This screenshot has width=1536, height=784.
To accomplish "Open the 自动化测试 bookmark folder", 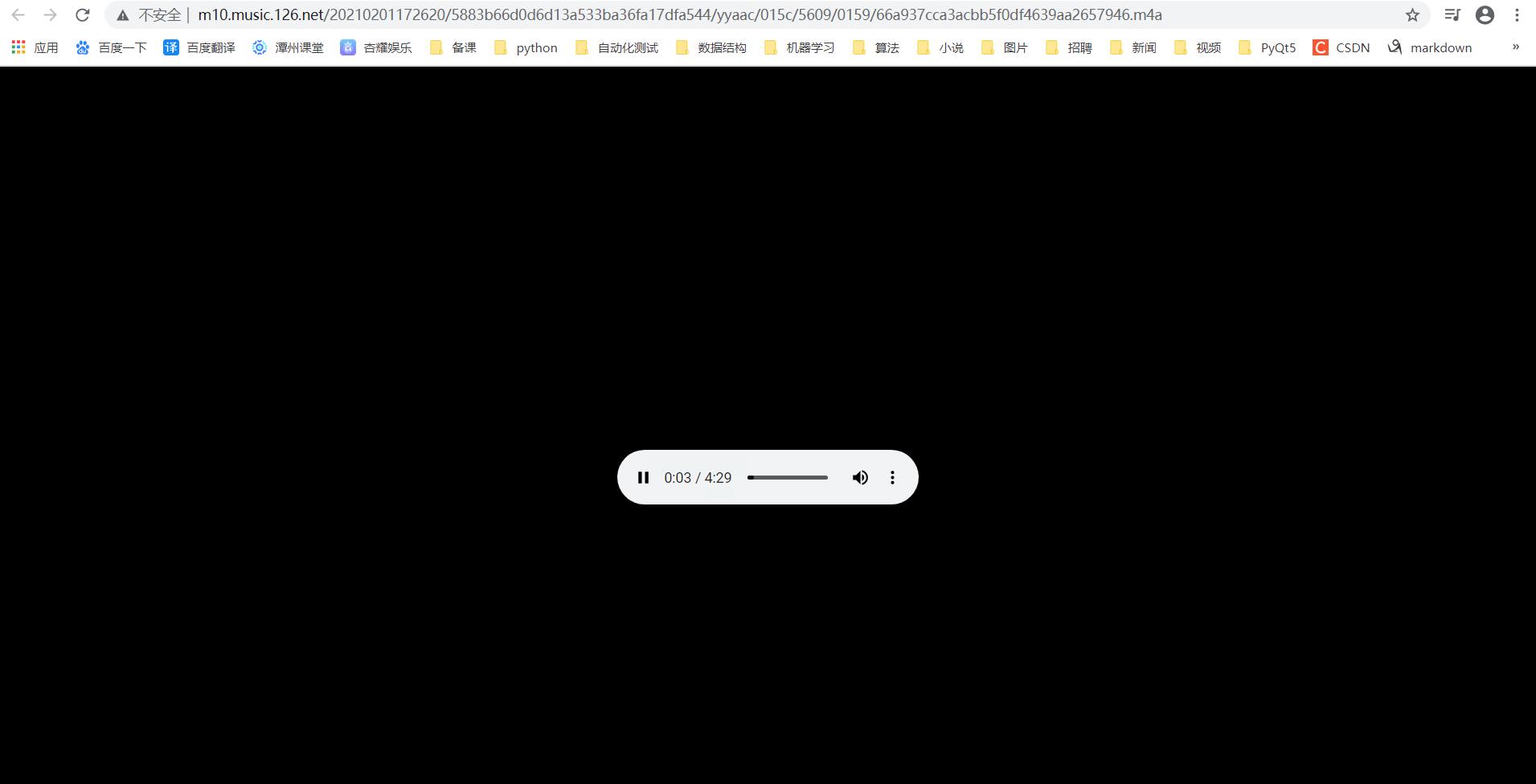I will click(616, 47).
